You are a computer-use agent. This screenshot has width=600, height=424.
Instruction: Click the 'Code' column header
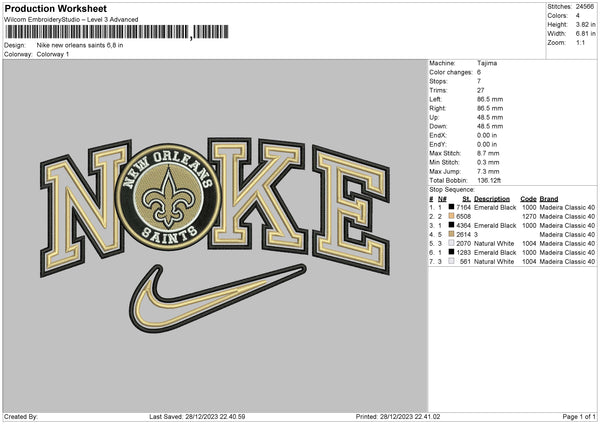point(528,199)
